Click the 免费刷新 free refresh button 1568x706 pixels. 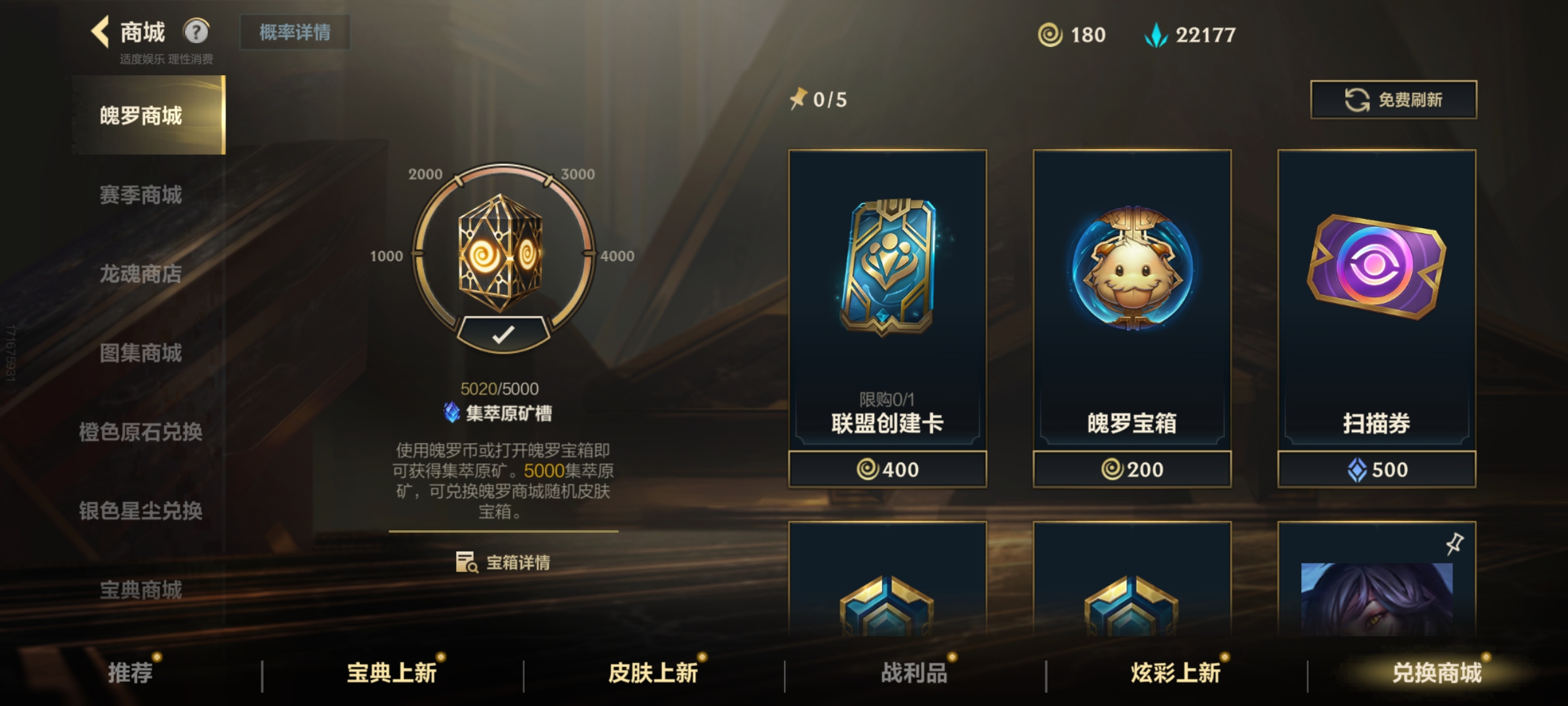[x=1394, y=99]
